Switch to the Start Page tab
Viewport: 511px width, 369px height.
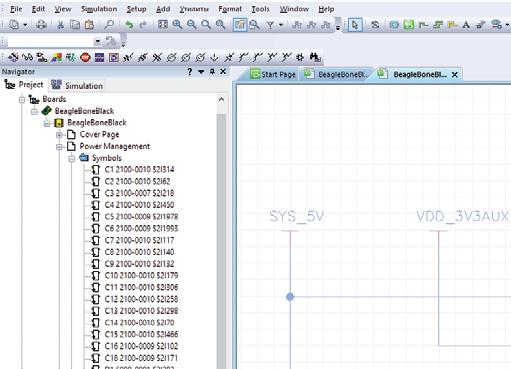273,74
